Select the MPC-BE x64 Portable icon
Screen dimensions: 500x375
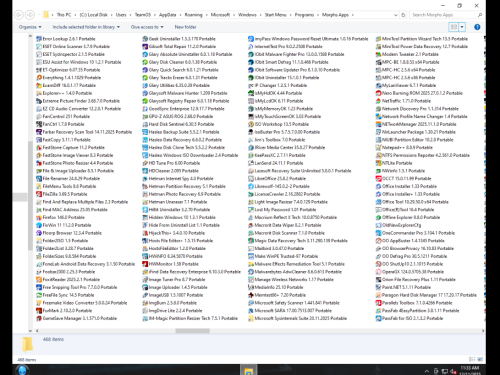(x=378, y=62)
